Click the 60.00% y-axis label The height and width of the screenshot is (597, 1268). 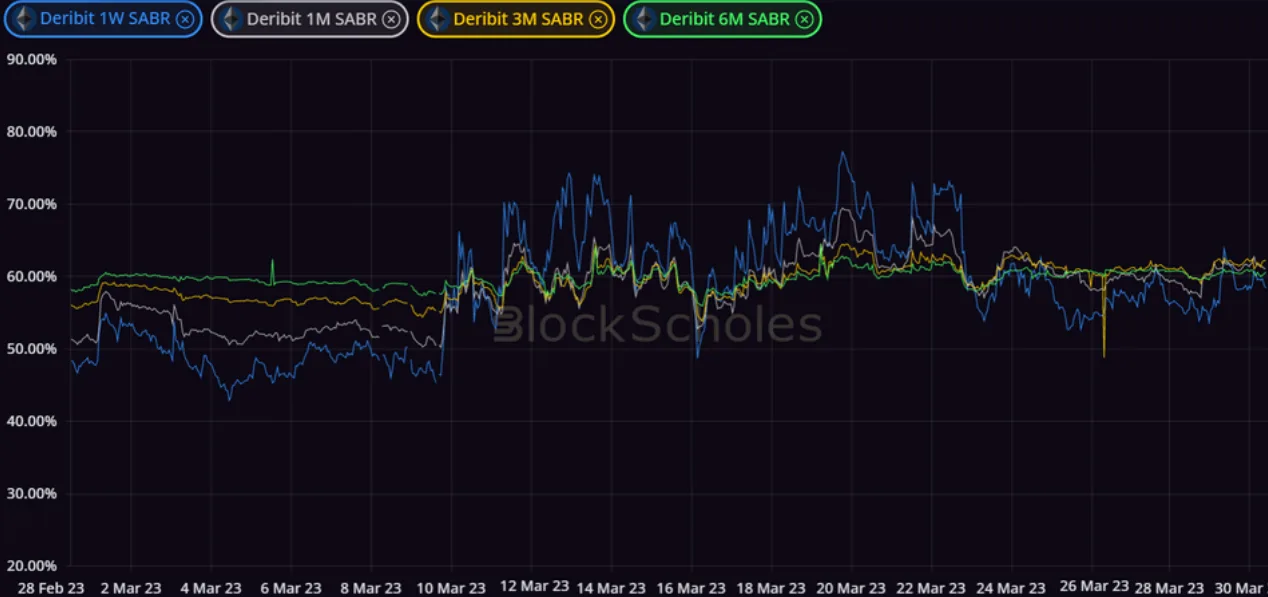[x=31, y=276]
